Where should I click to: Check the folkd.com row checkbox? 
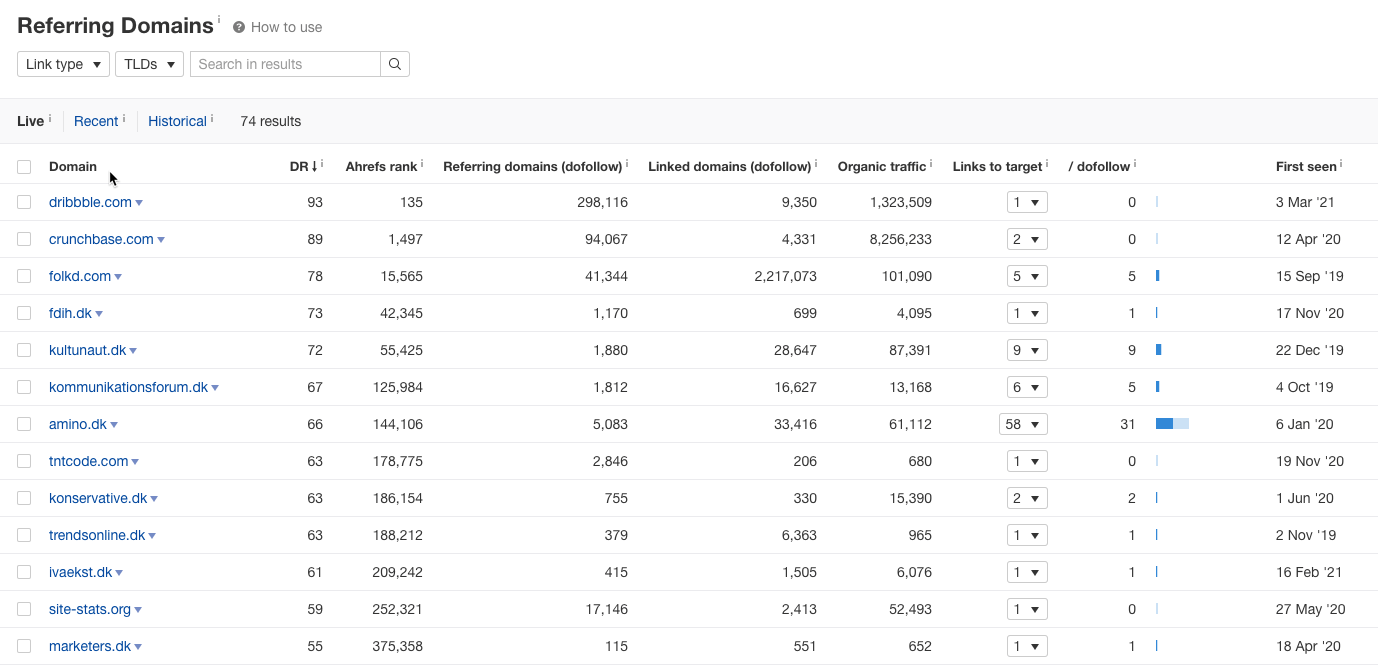[x=24, y=276]
